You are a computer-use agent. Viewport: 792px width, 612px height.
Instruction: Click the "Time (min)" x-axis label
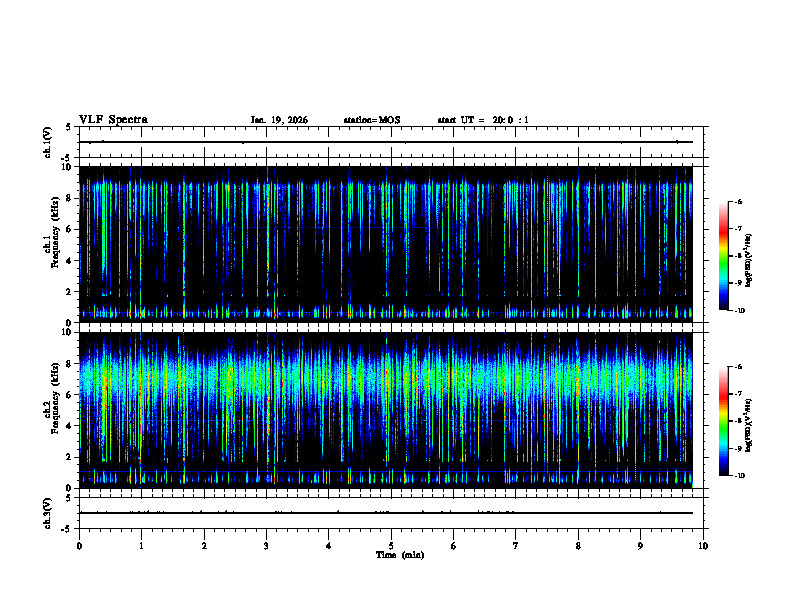[400, 555]
